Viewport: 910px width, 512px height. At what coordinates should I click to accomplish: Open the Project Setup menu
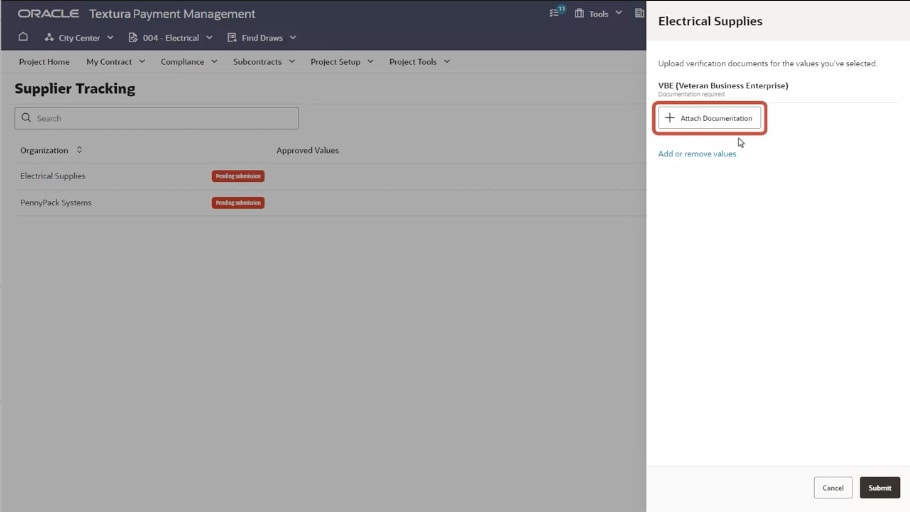click(342, 62)
